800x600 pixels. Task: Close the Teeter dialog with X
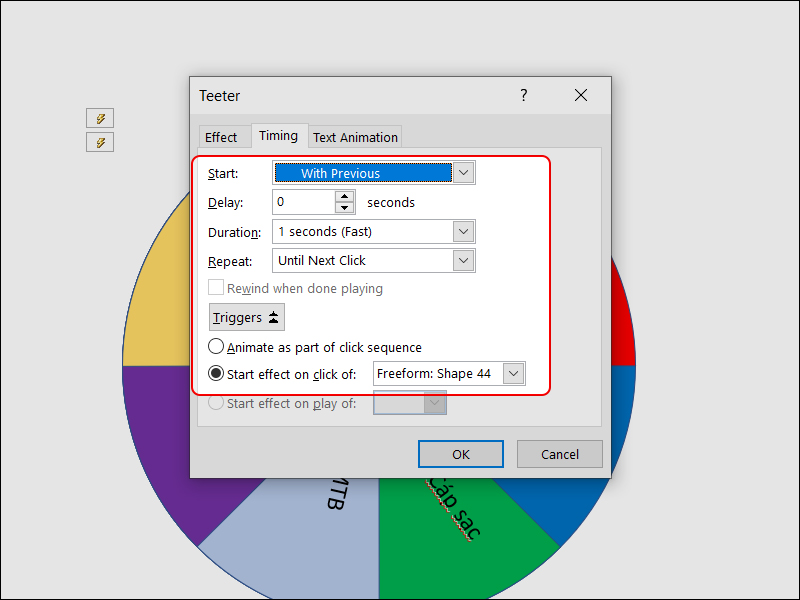point(581,96)
